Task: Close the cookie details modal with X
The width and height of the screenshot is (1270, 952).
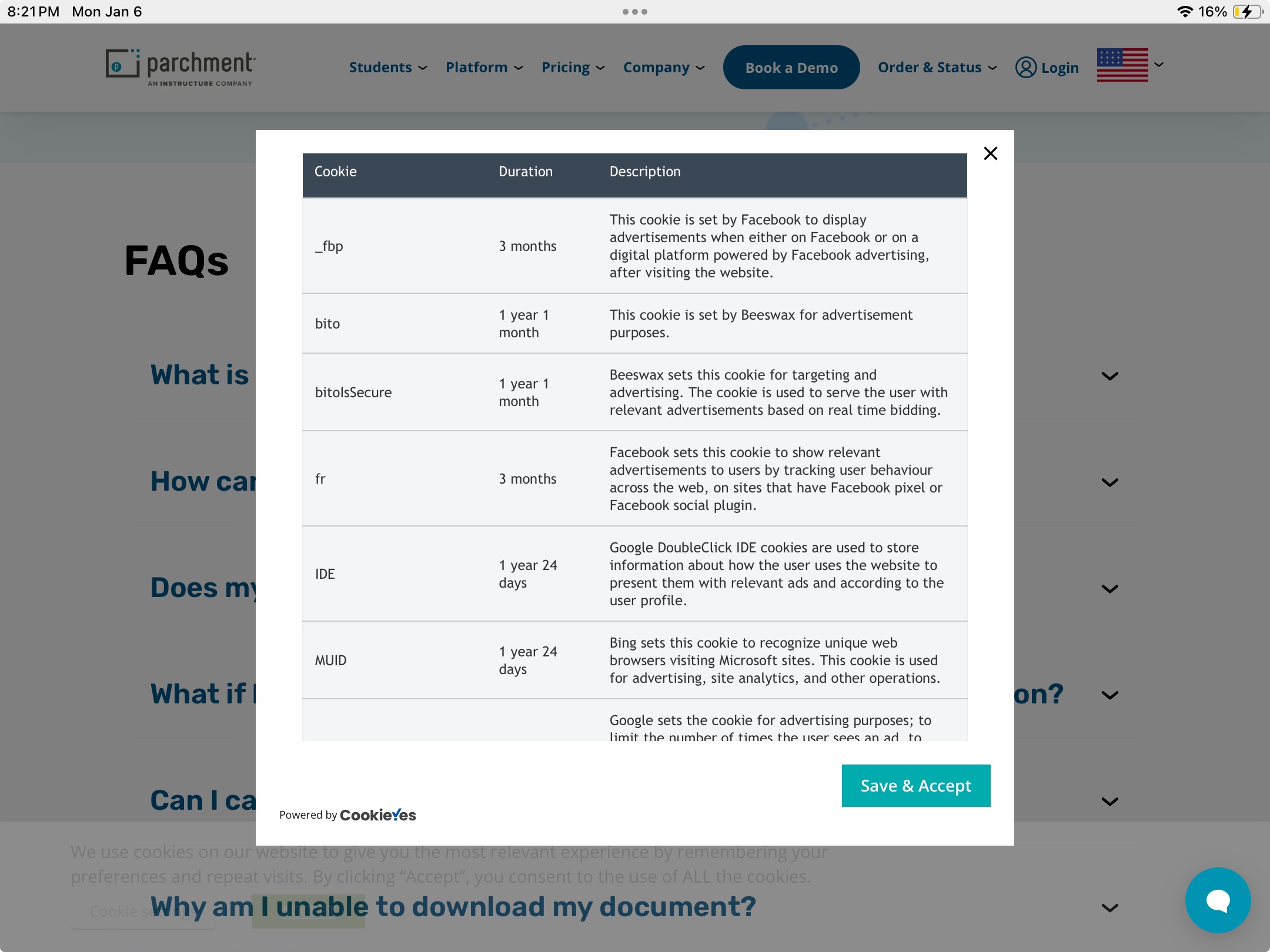Action: click(x=991, y=153)
